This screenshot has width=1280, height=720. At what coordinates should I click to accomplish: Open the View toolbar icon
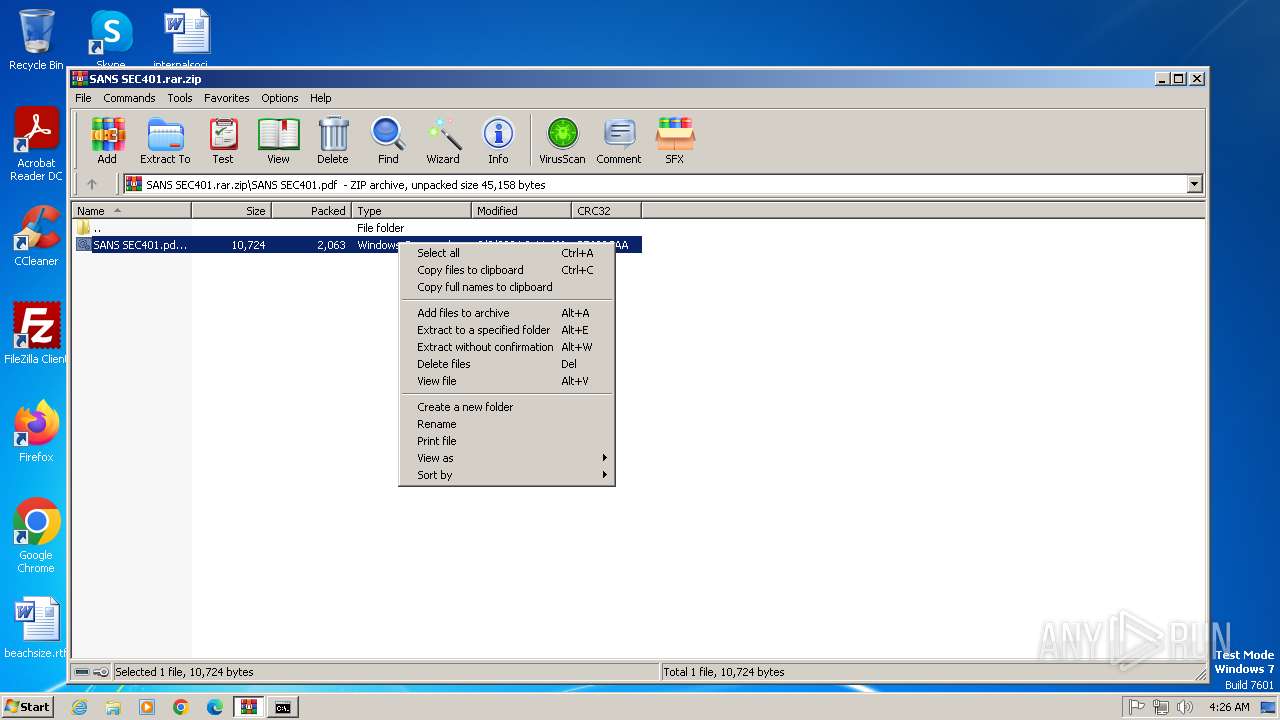tap(278, 140)
